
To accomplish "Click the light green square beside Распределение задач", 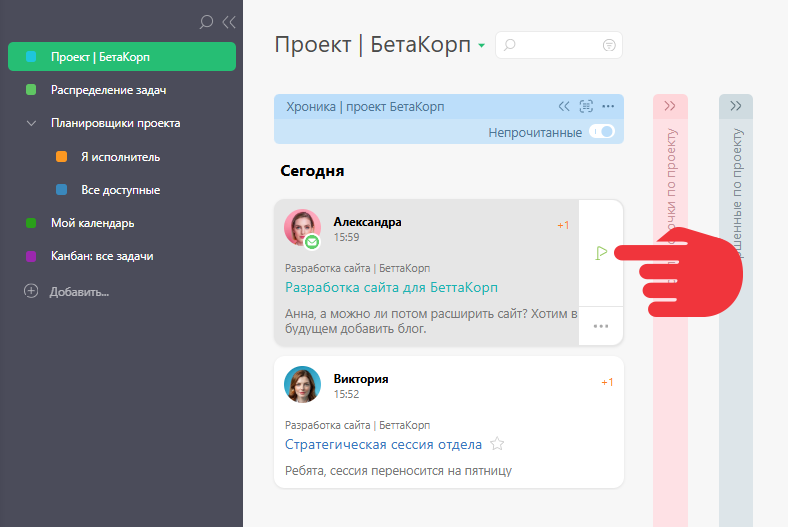I will pos(31,90).
